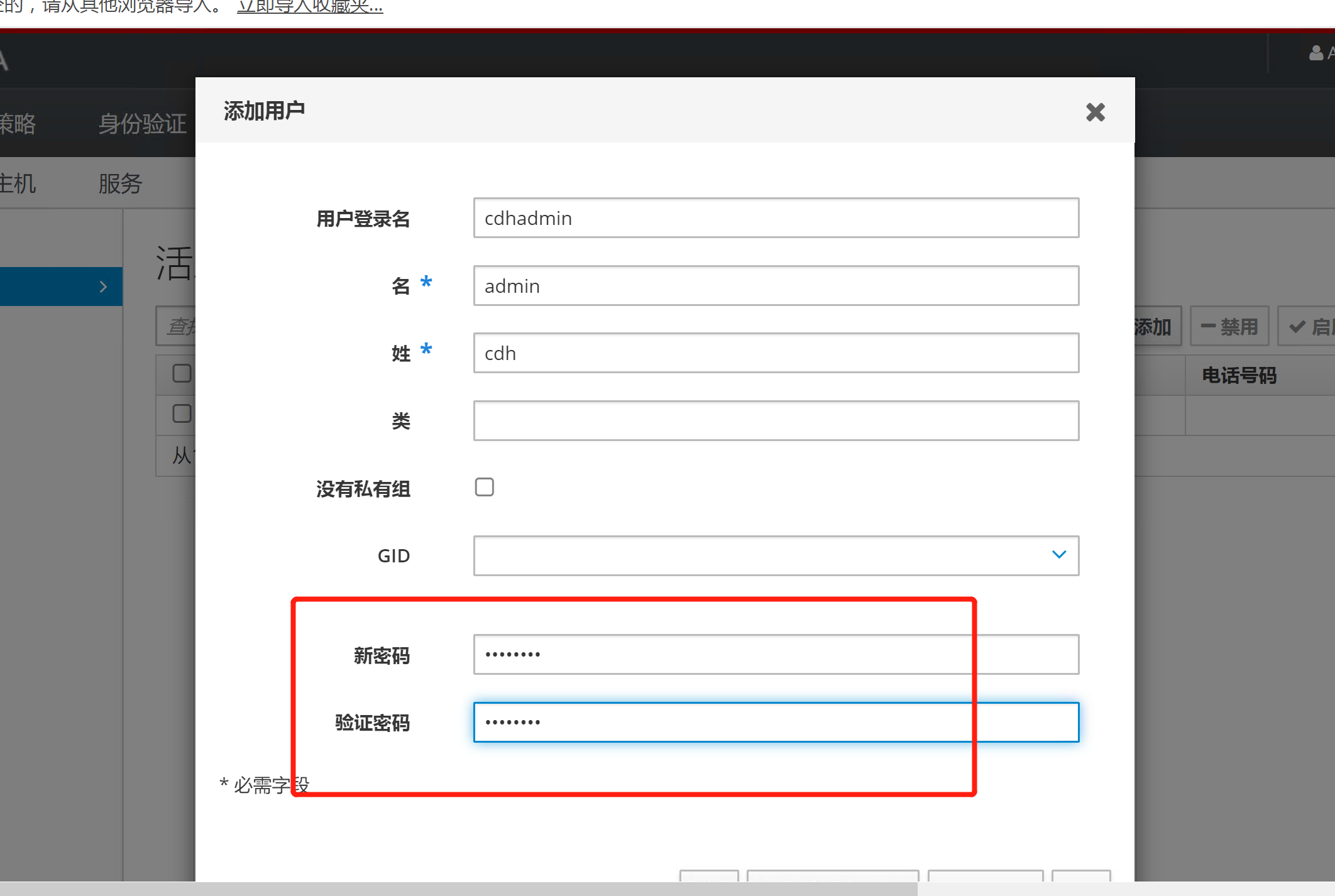Click the 添加 button in background page

[x=1158, y=326]
